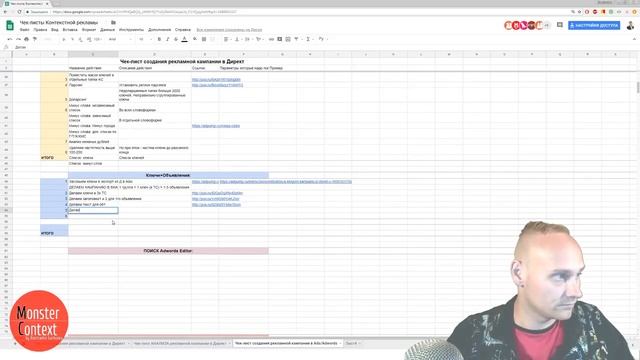Open the more number formats dropdown
The height and width of the screenshot is (360, 640).
click(98, 39)
